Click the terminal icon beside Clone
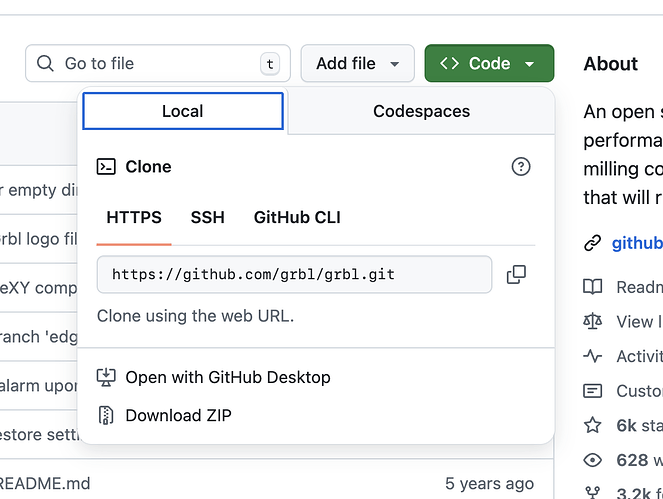This screenshot has width=663, height=499. click(106, 167)
